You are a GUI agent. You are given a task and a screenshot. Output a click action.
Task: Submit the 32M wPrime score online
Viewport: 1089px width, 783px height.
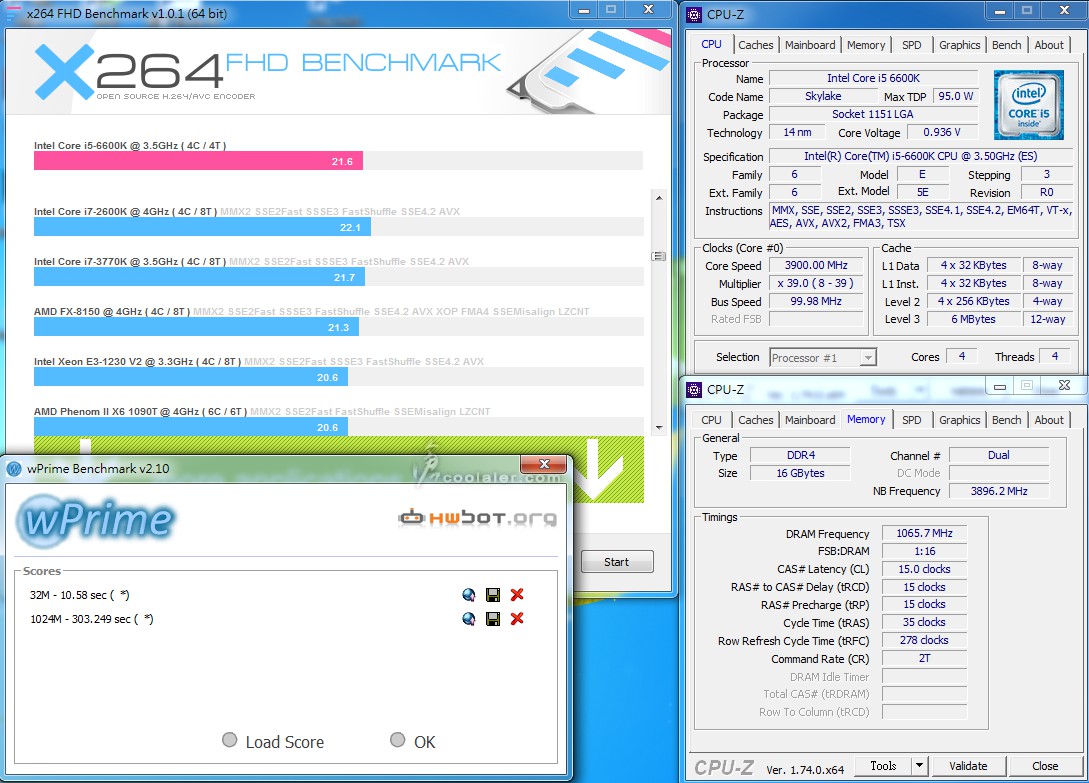(469, 595)
